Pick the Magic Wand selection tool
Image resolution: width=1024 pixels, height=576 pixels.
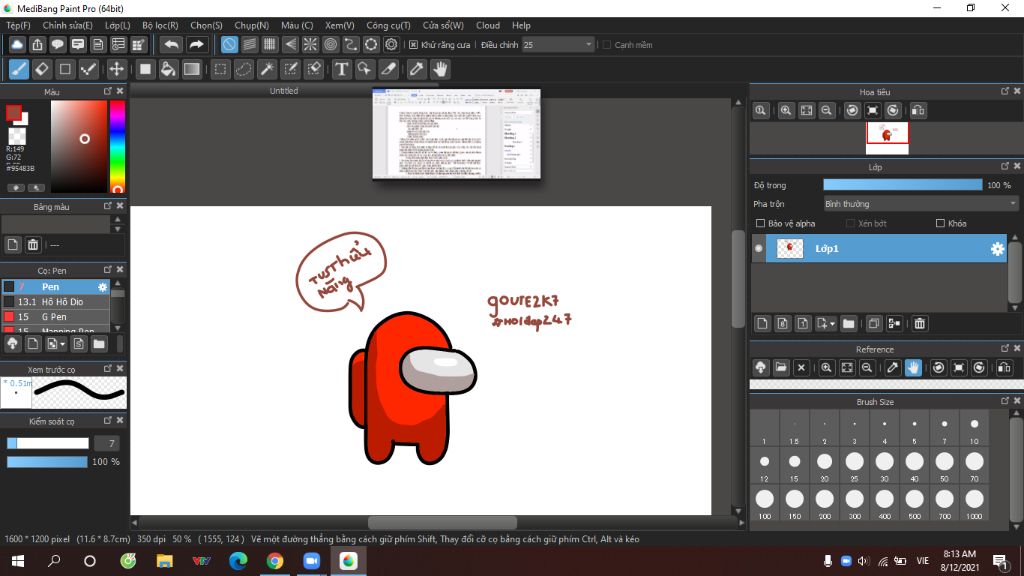click(267, 69)
